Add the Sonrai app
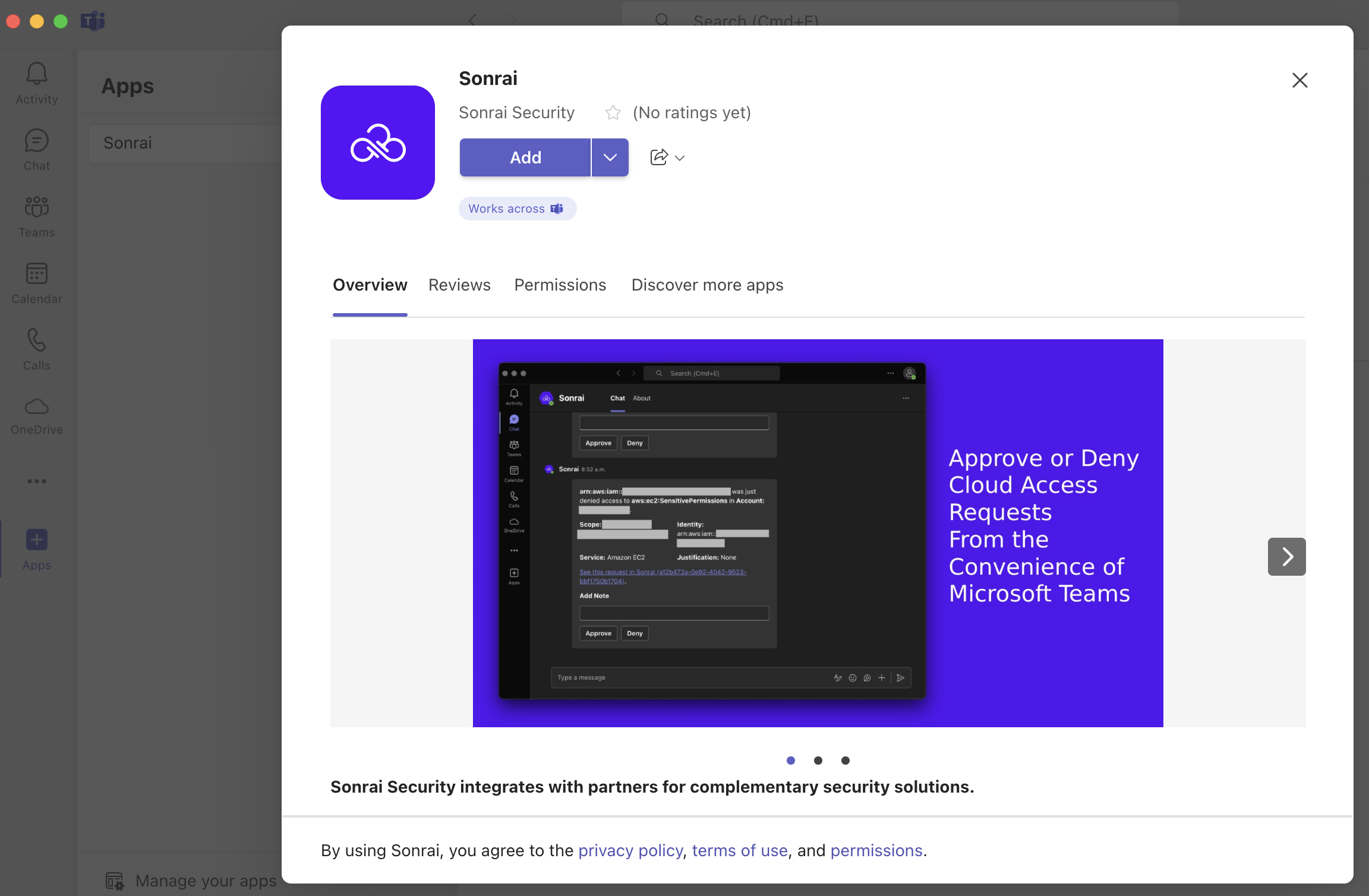This screenshot has height=896, width=1369. pos(525,157)
